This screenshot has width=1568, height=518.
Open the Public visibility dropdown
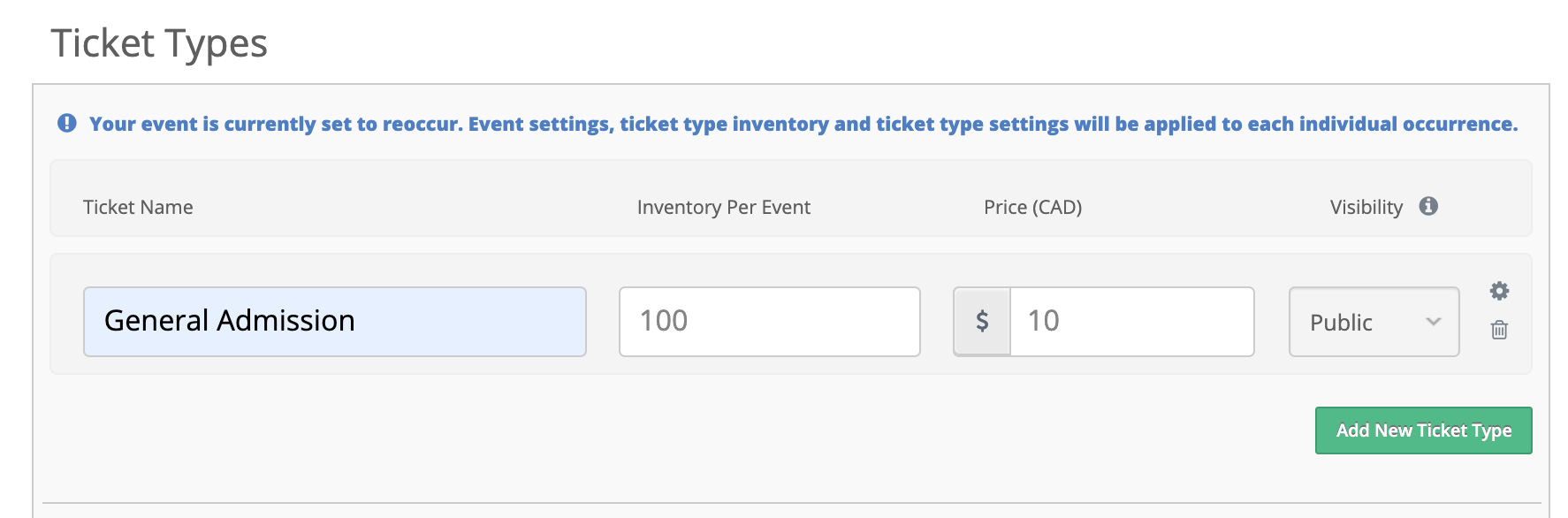pos(1374,322)
